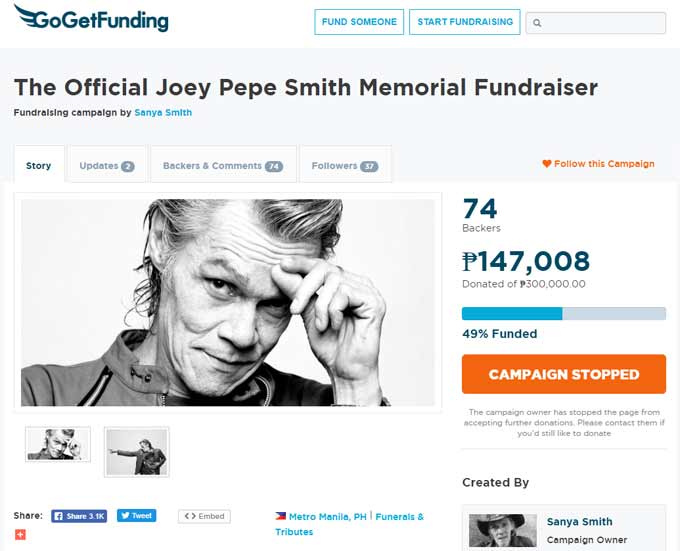Click the Philippine flag icon
The height and width of the screenshot is (551, 680).
[x=280, y=516]
